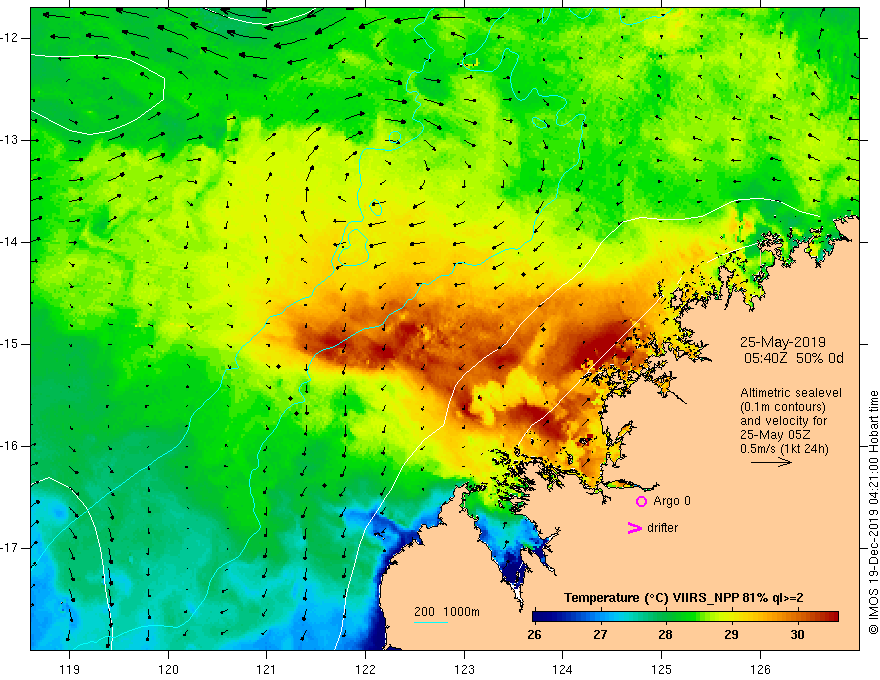880x680 pixels.
Task: Click the (0.1m contours) caption text
Action: tap(783, 407)
